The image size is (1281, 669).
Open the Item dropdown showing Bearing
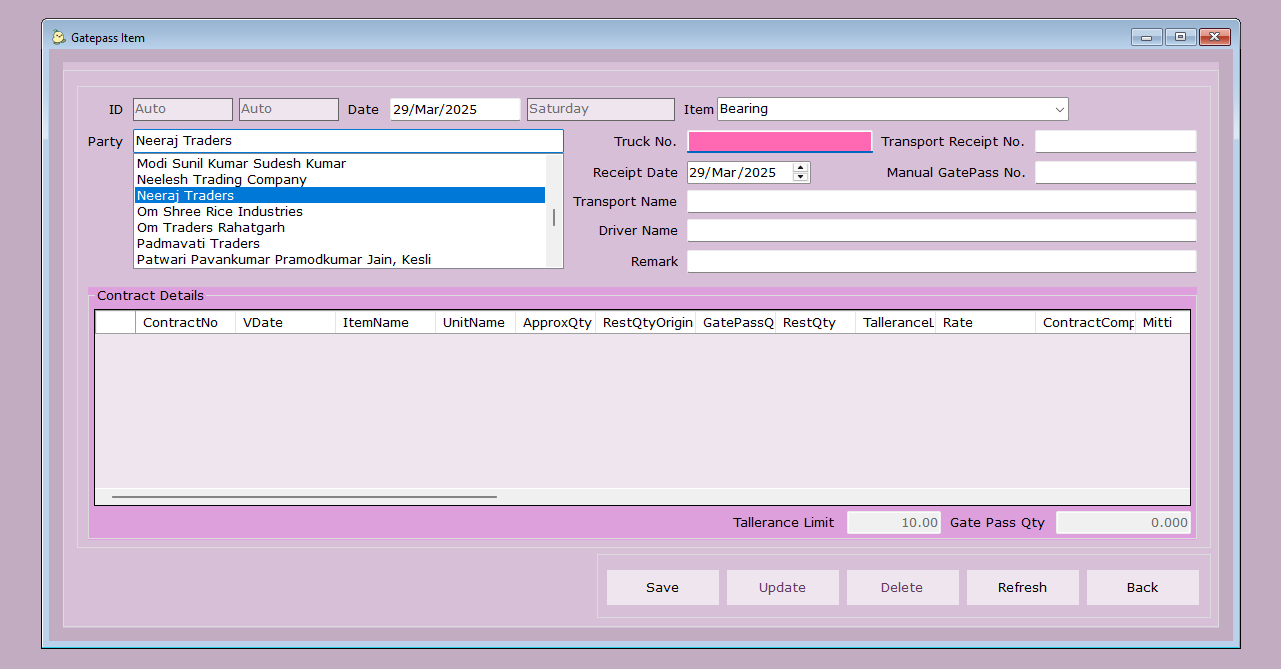(1059, 109)
